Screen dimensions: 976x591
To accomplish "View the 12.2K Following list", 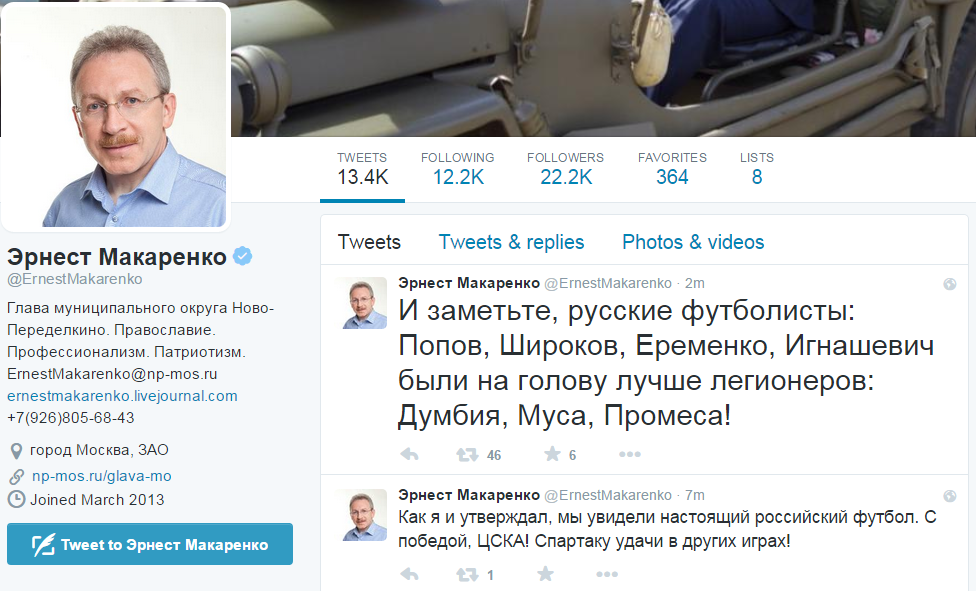I will pos(458,169).
